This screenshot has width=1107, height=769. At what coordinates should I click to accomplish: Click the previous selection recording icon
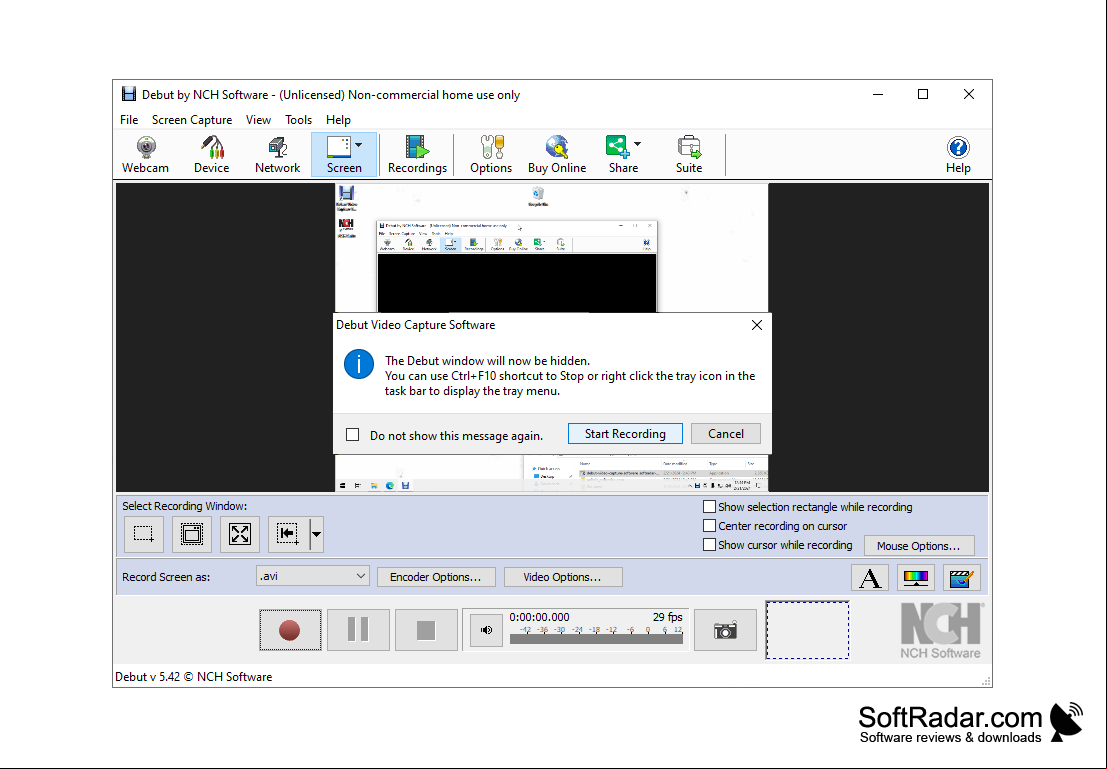coord(288,534)
